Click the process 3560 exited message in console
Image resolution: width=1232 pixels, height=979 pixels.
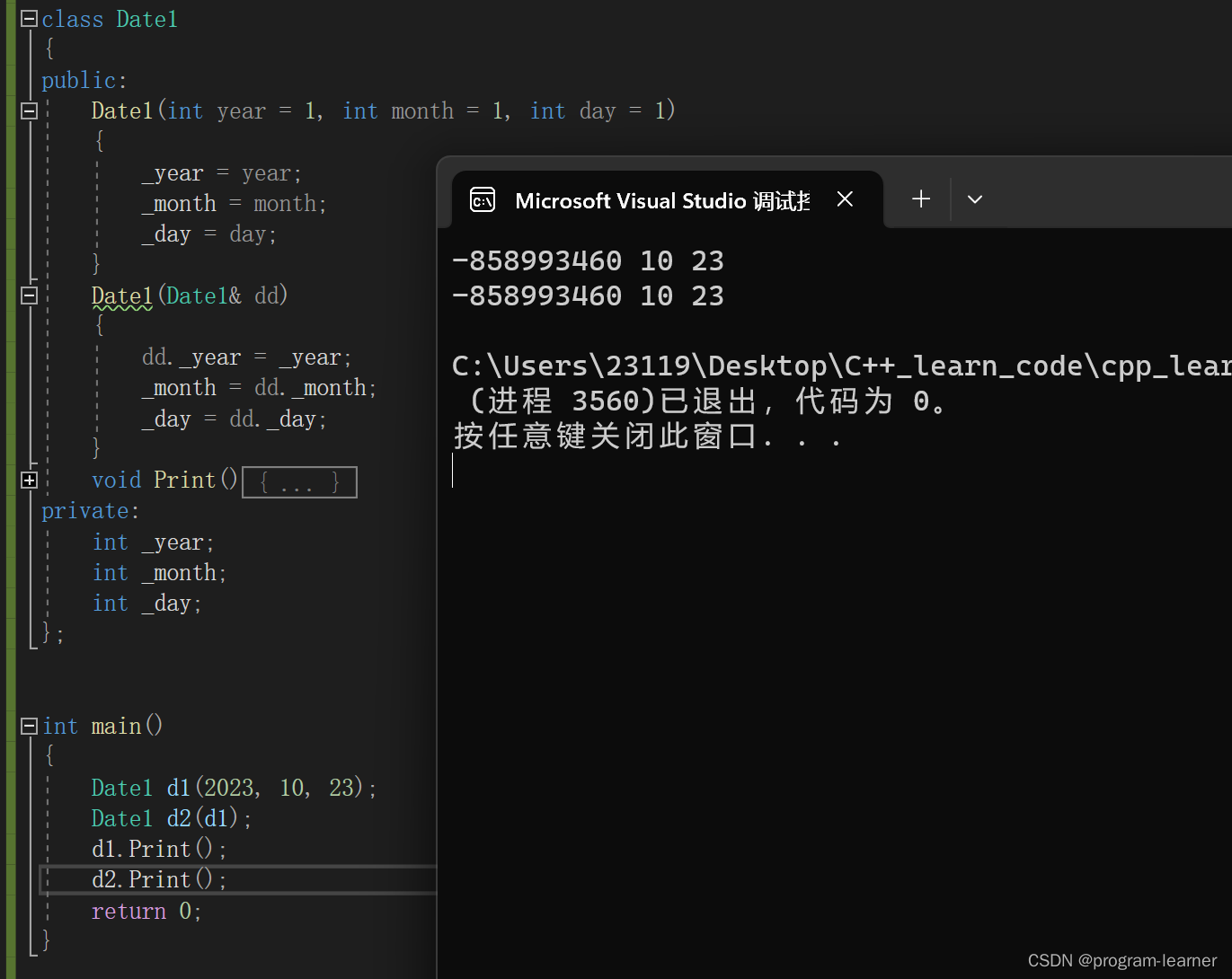709,401
